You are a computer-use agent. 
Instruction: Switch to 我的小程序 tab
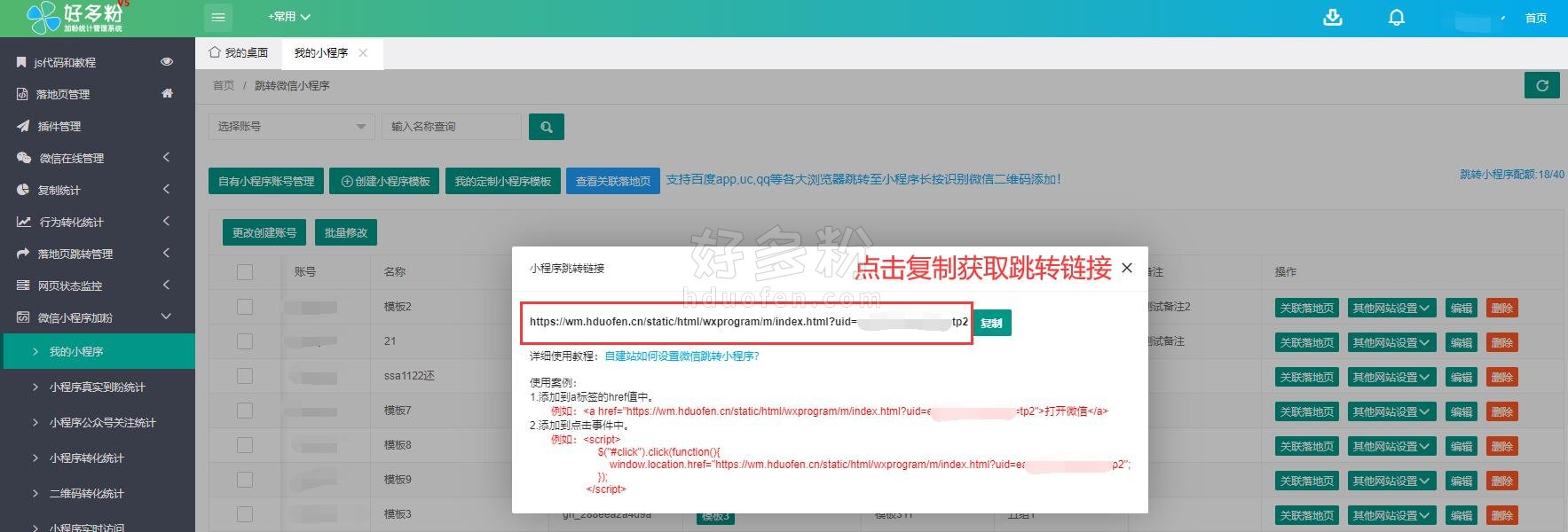(321, 53)
